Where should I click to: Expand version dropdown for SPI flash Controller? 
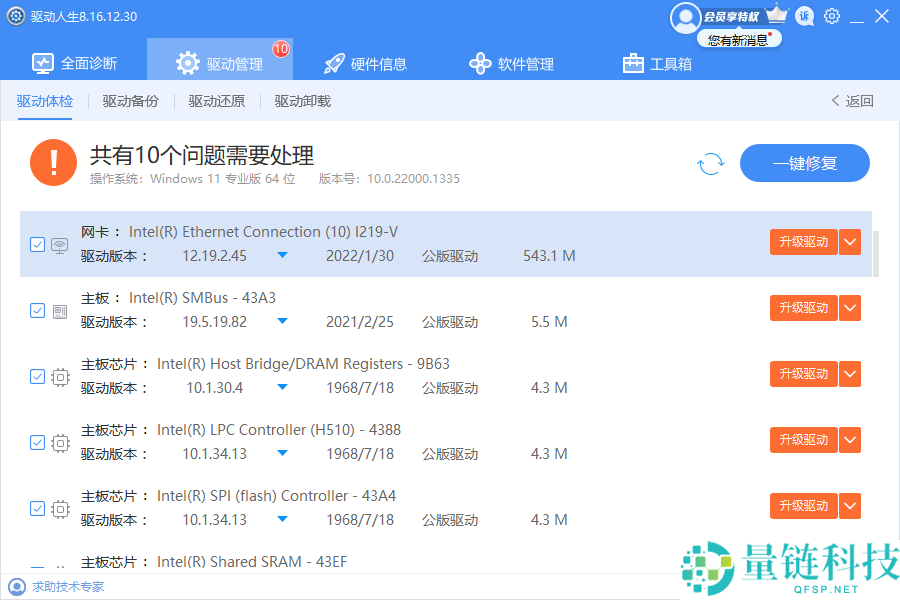[282, 519]
